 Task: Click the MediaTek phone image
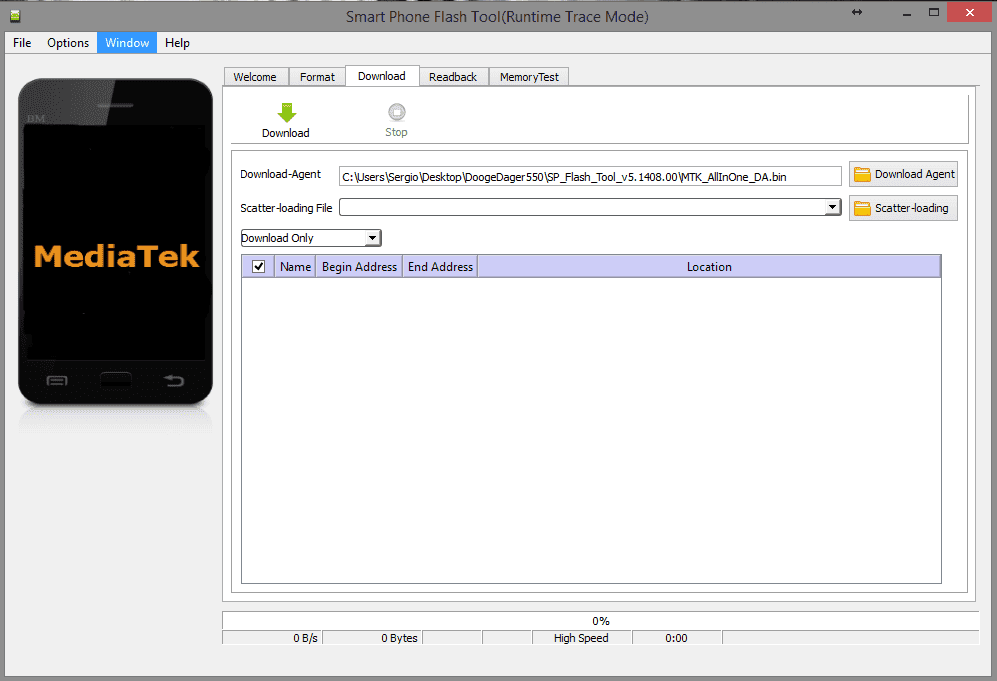[116, 242]
